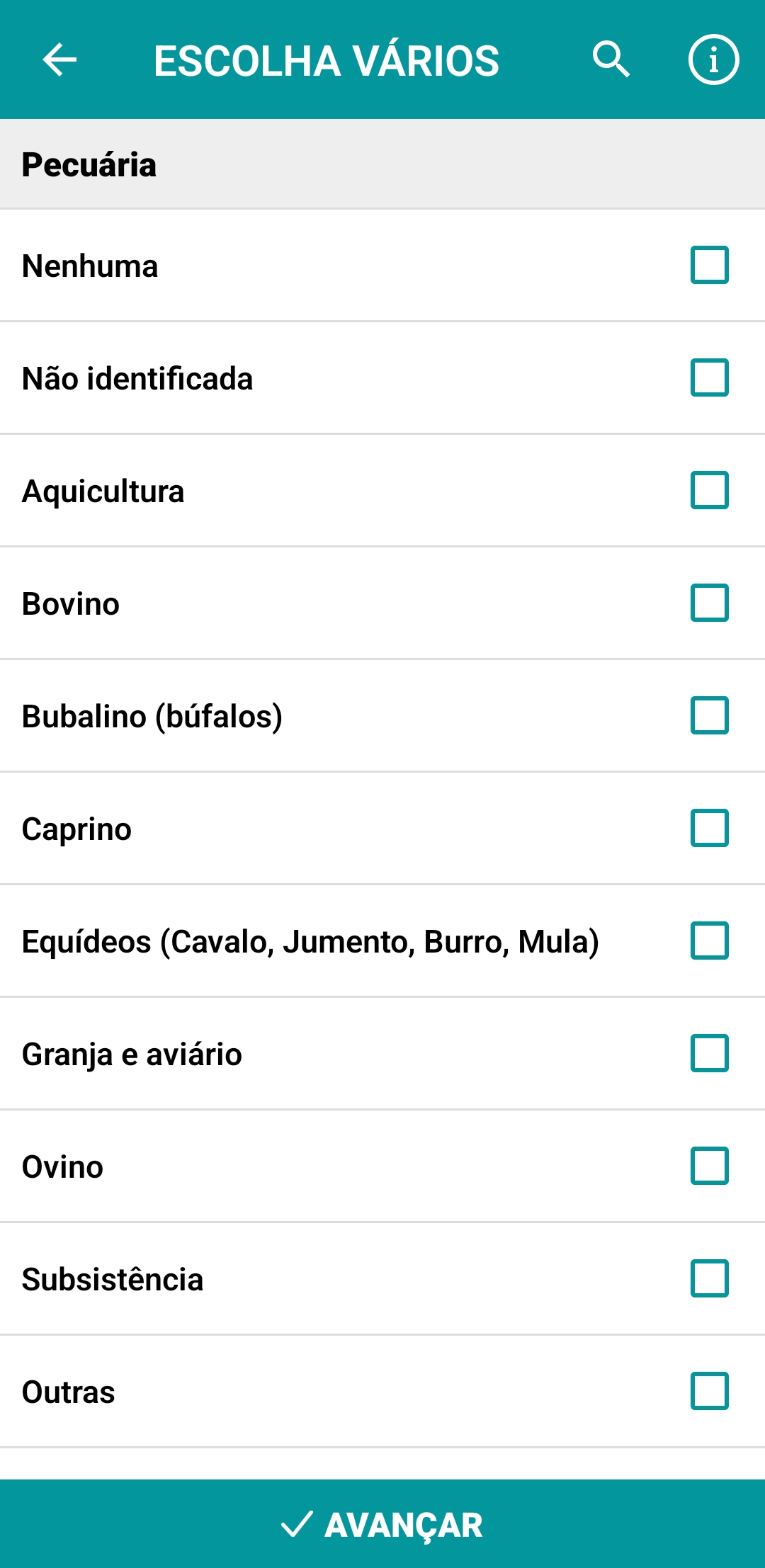Tap the info circle icon
765x1568 pixels.
(713, 59)
